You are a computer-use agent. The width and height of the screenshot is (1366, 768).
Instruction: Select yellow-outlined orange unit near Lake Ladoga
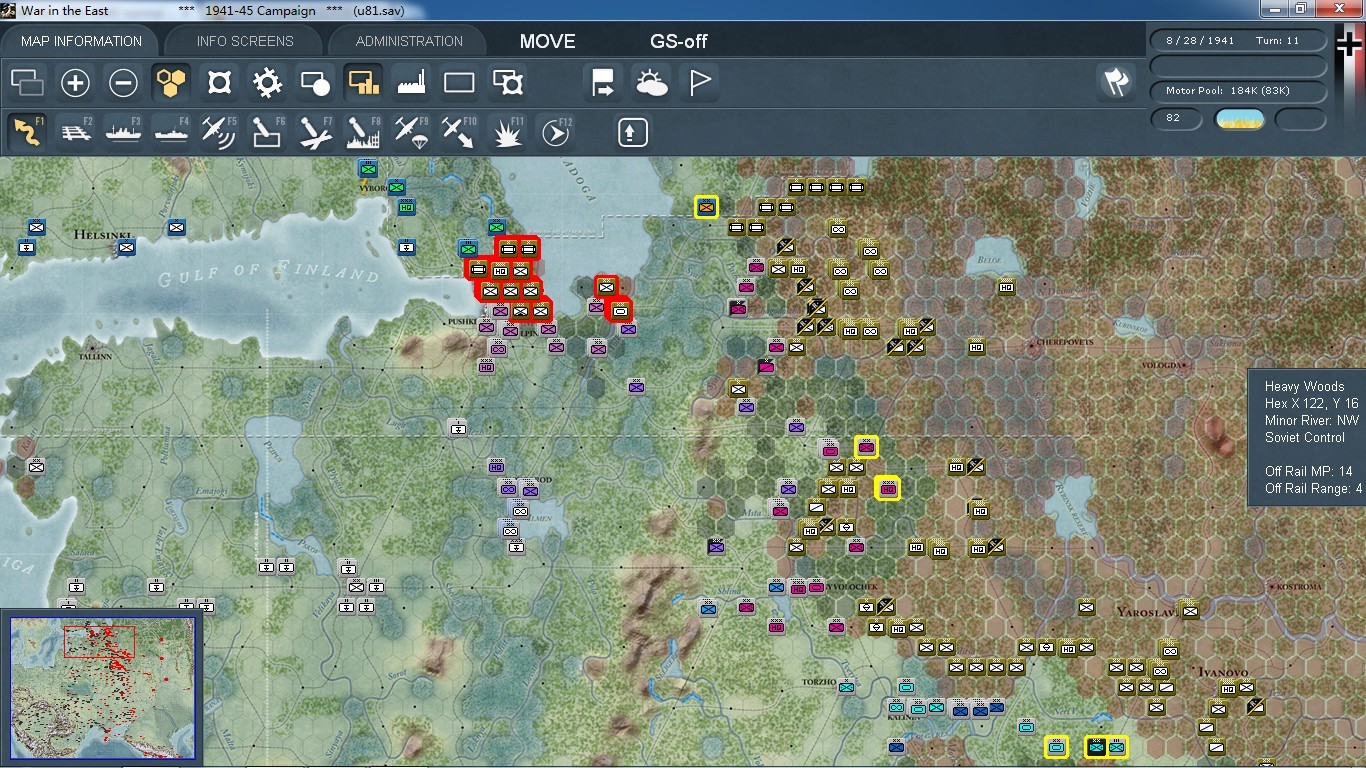point(707,207)
